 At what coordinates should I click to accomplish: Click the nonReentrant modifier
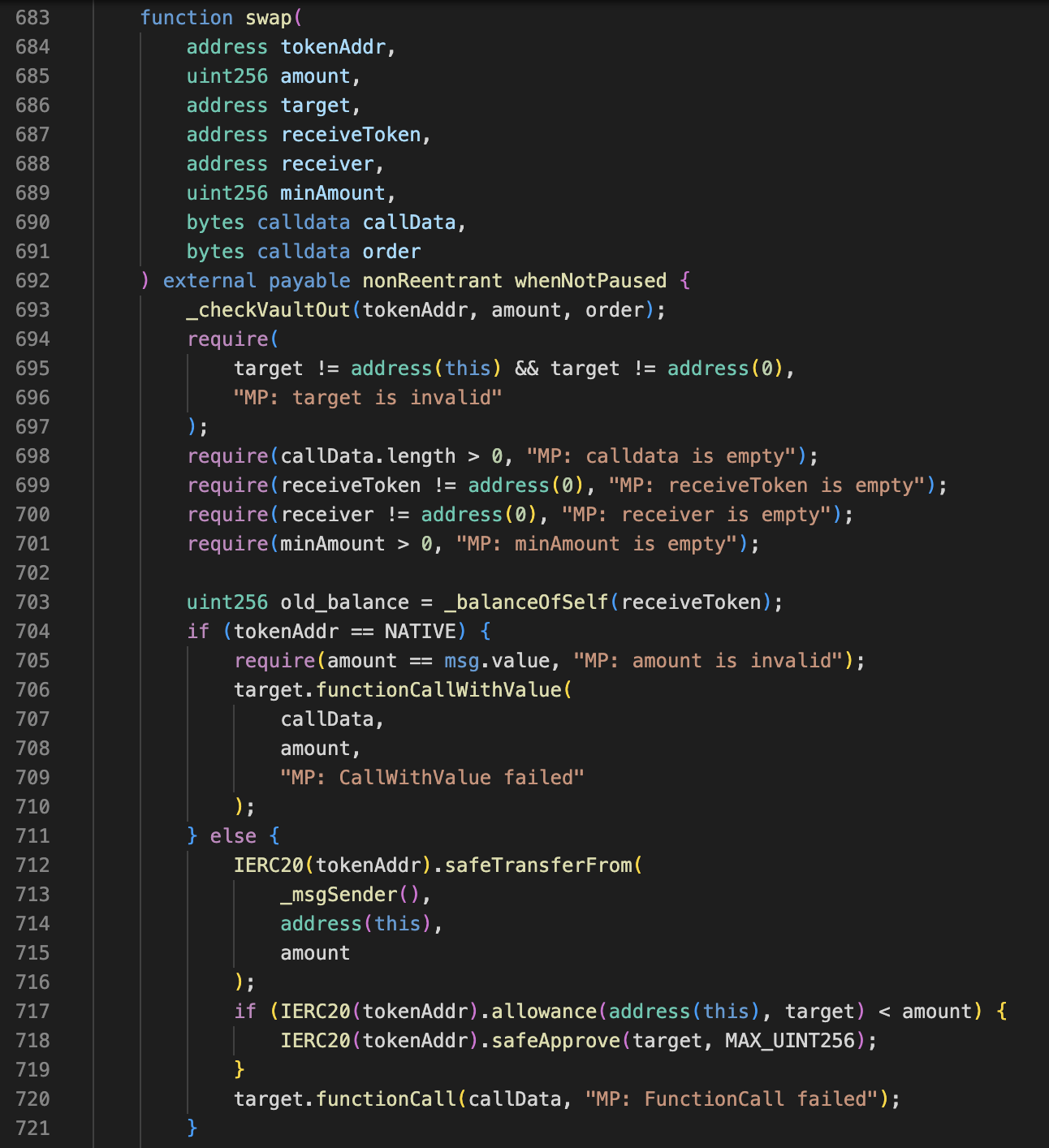point(432,281)
